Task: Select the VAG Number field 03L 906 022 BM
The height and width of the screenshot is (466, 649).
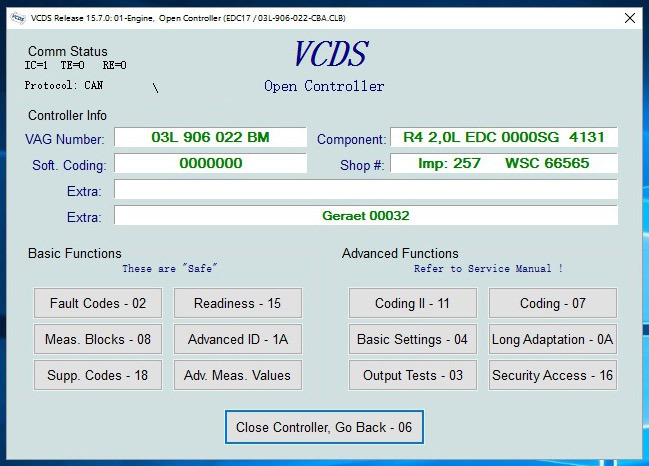Action: point(210,137)
